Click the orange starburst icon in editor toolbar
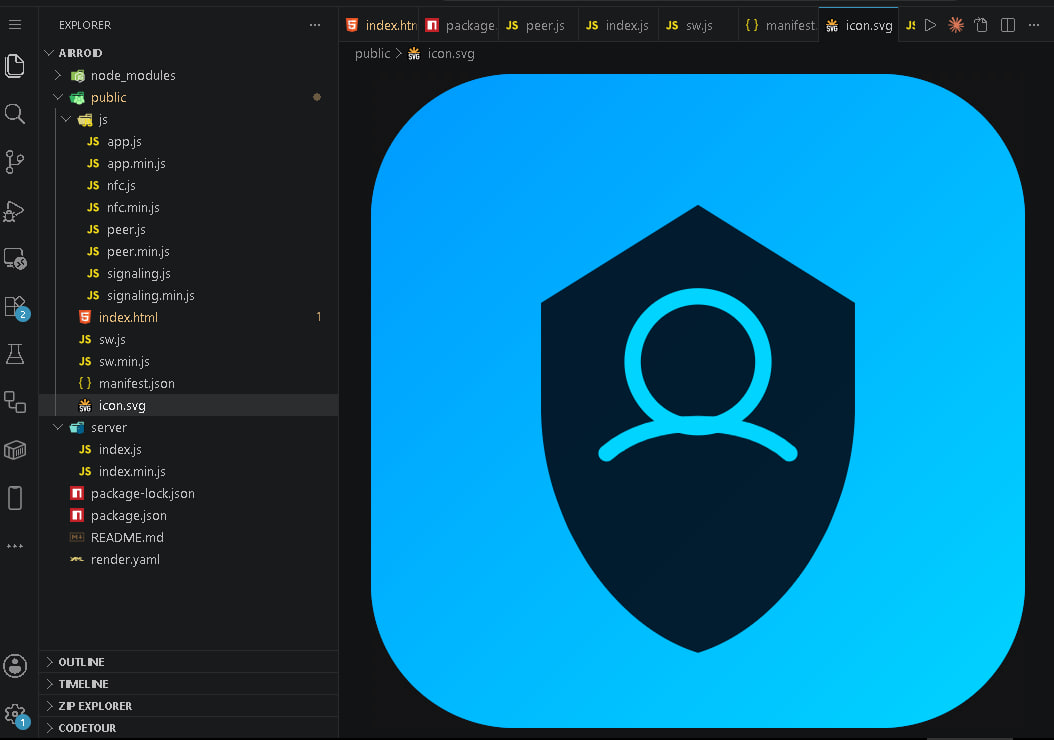This screenshot has height=740, width=1054. click(956, 26)
